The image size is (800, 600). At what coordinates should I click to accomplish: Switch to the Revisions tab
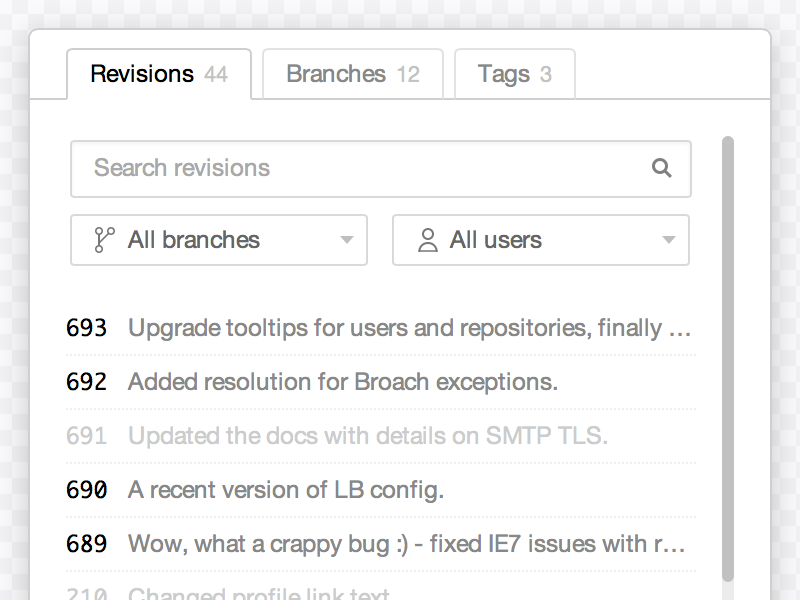click(x=157, y=73)
